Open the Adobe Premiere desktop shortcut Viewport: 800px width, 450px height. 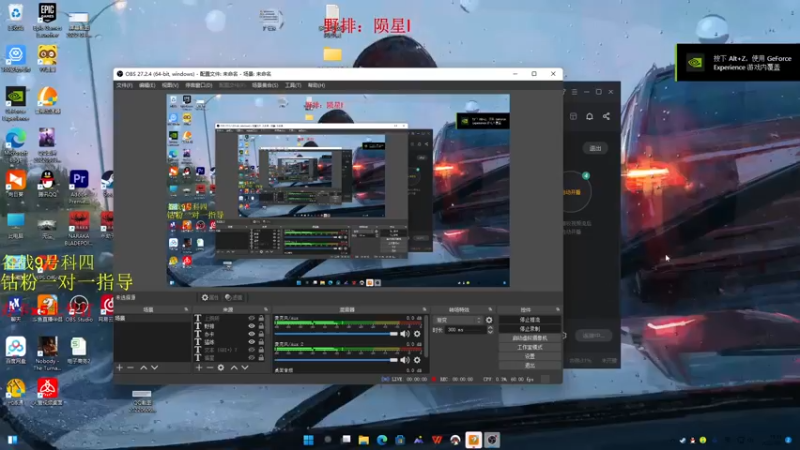(79, 187)
